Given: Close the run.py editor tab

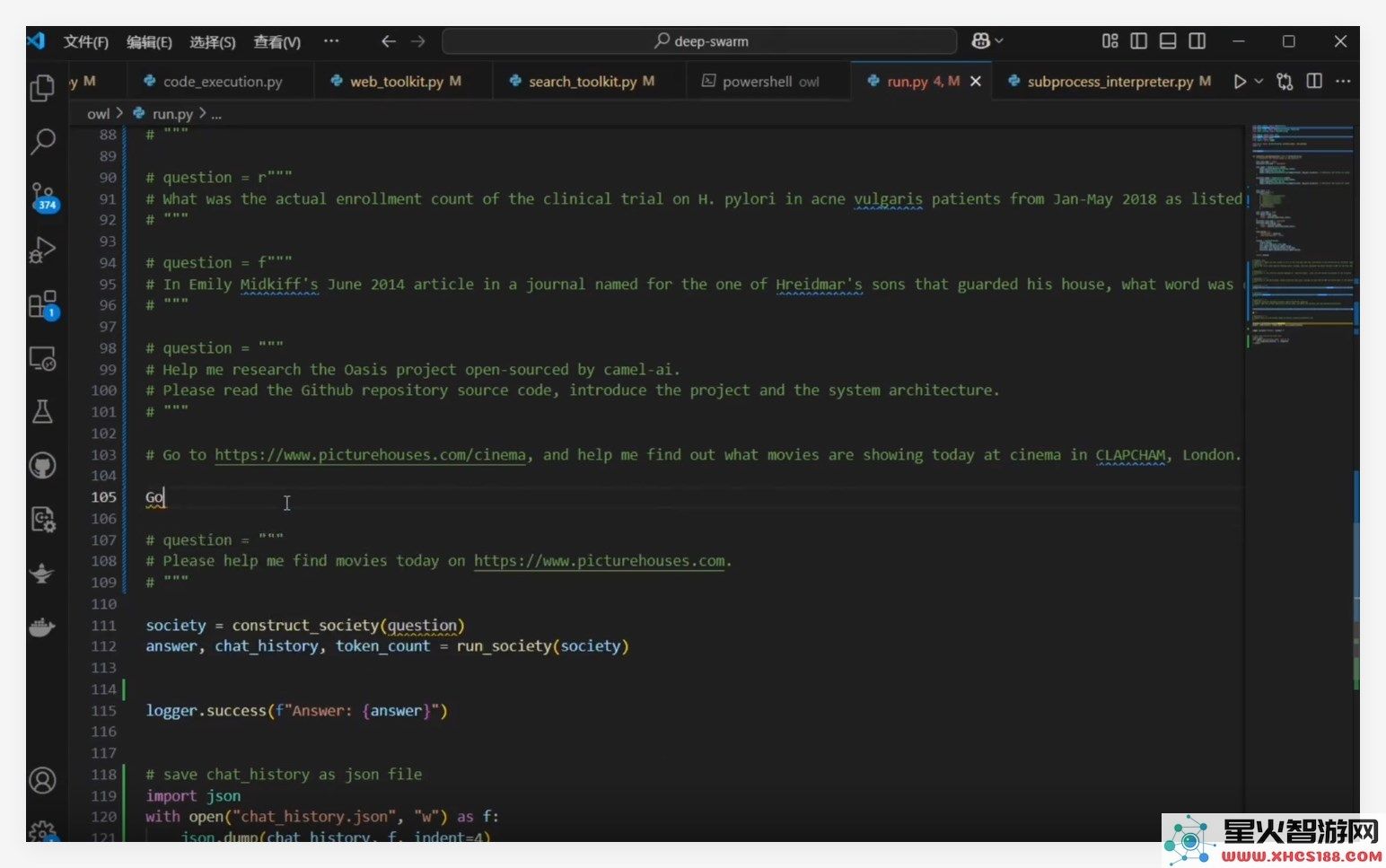Looking at the screenshot, I should coord(976,82).
